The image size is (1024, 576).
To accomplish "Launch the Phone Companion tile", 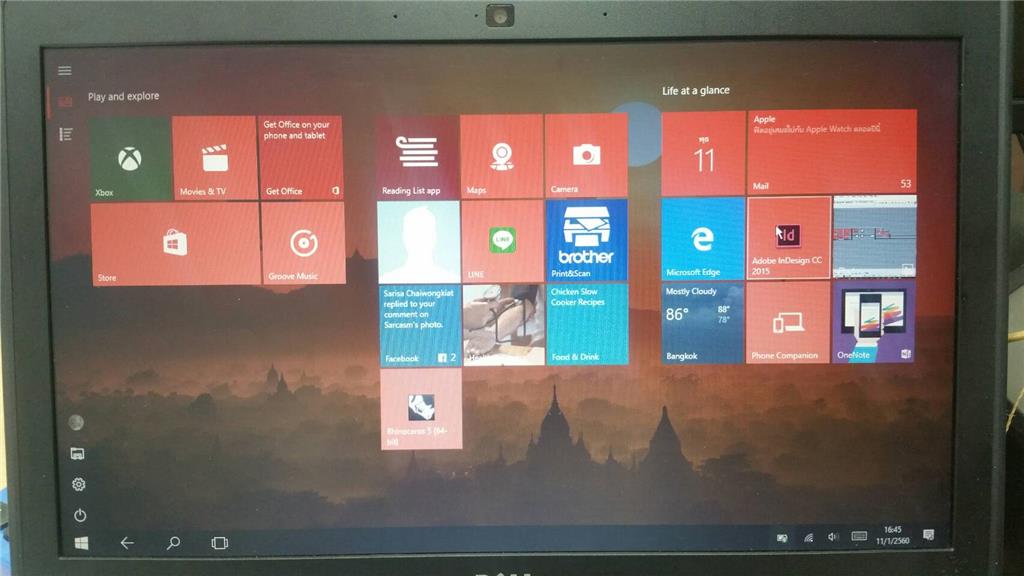I will point(788,322).
